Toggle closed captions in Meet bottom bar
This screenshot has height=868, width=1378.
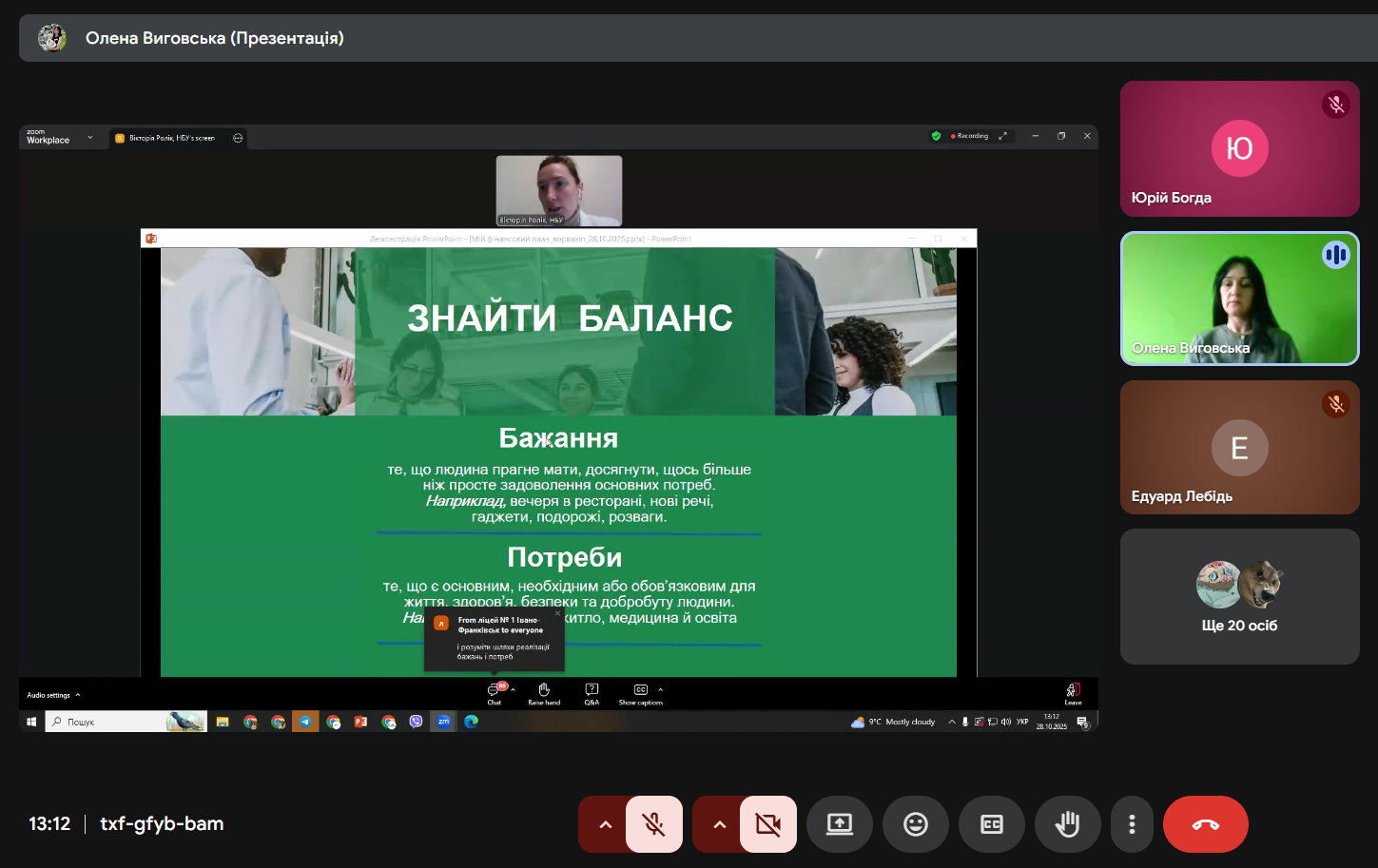(991, 824)
